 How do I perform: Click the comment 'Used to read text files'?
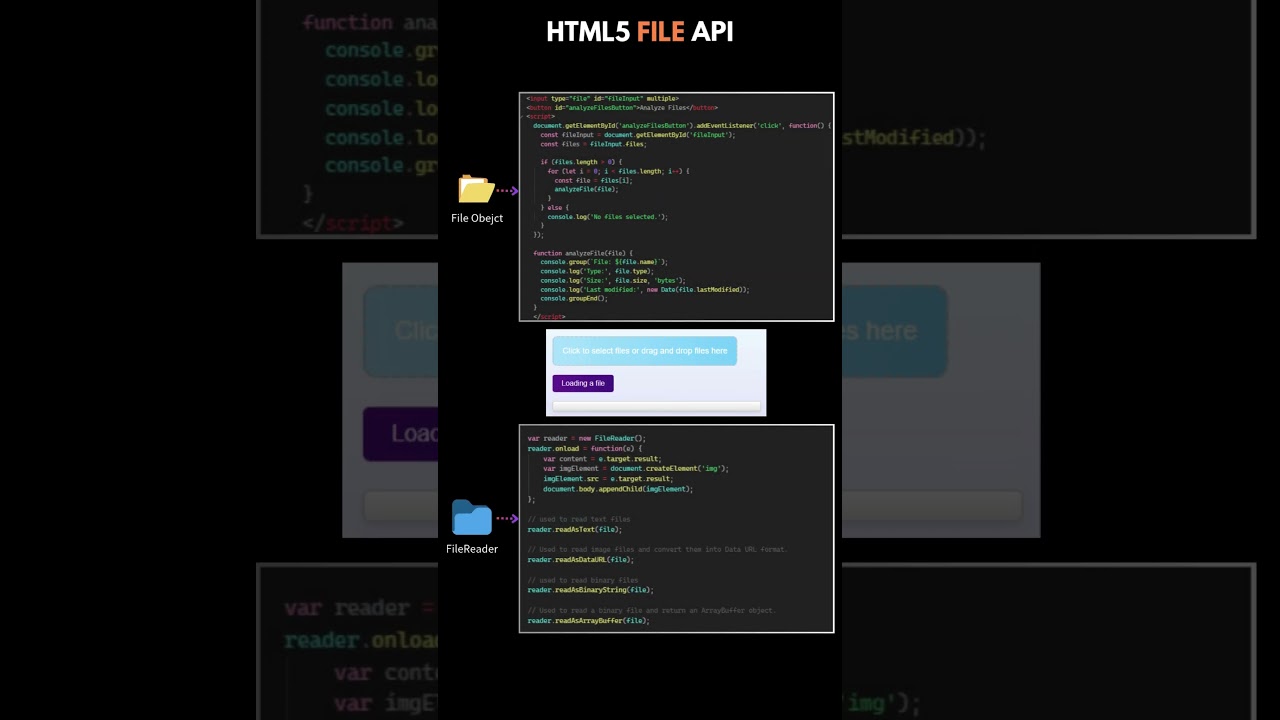click(x=579, y=519)
